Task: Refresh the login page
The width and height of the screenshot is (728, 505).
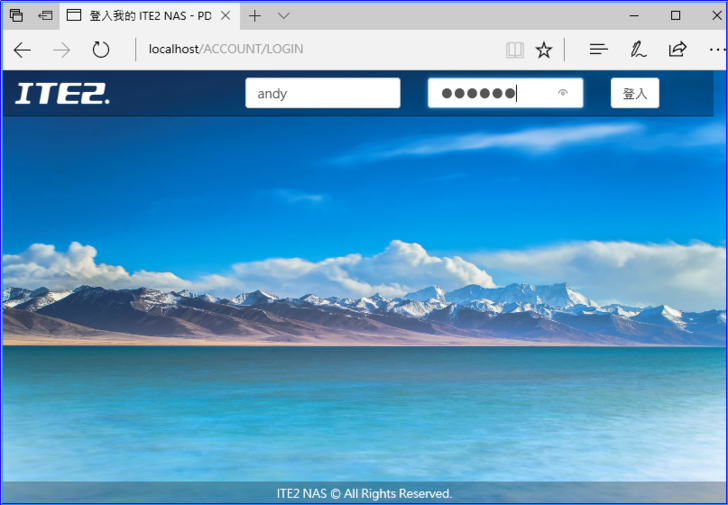Action: coord(100,50)
